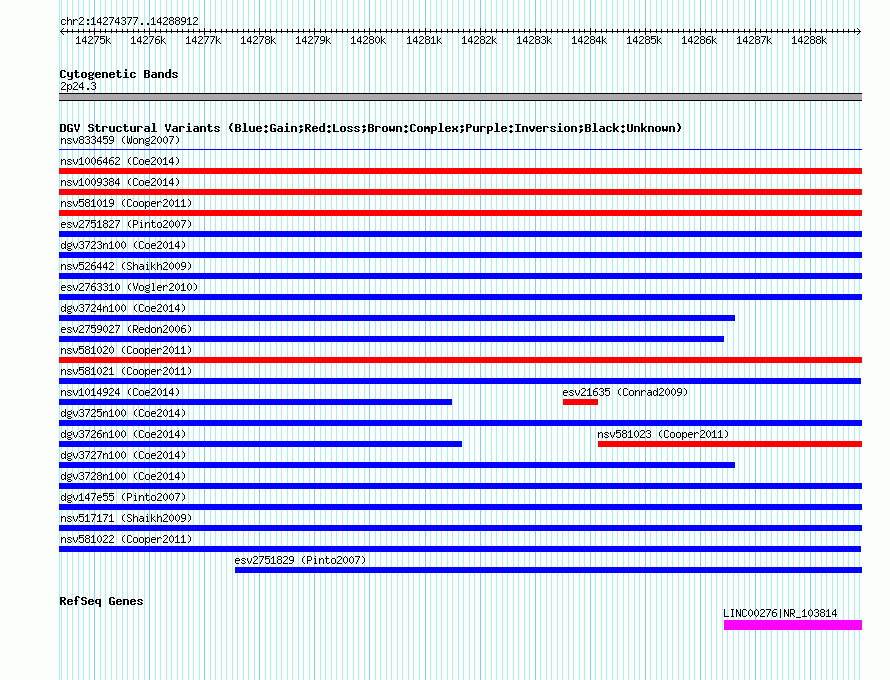
Task: Select the nsv581020 (Cooper2011) red bar
Action: (460, 360)
